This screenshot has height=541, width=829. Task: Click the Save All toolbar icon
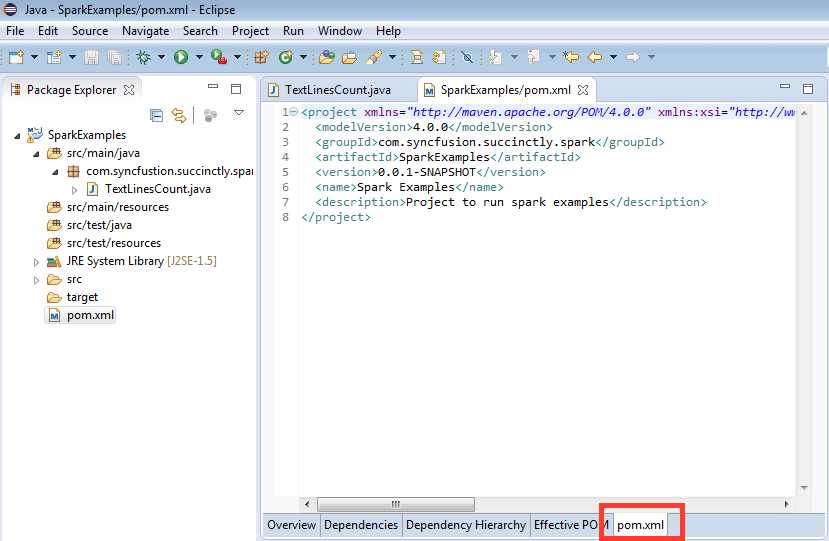(114, 57)
